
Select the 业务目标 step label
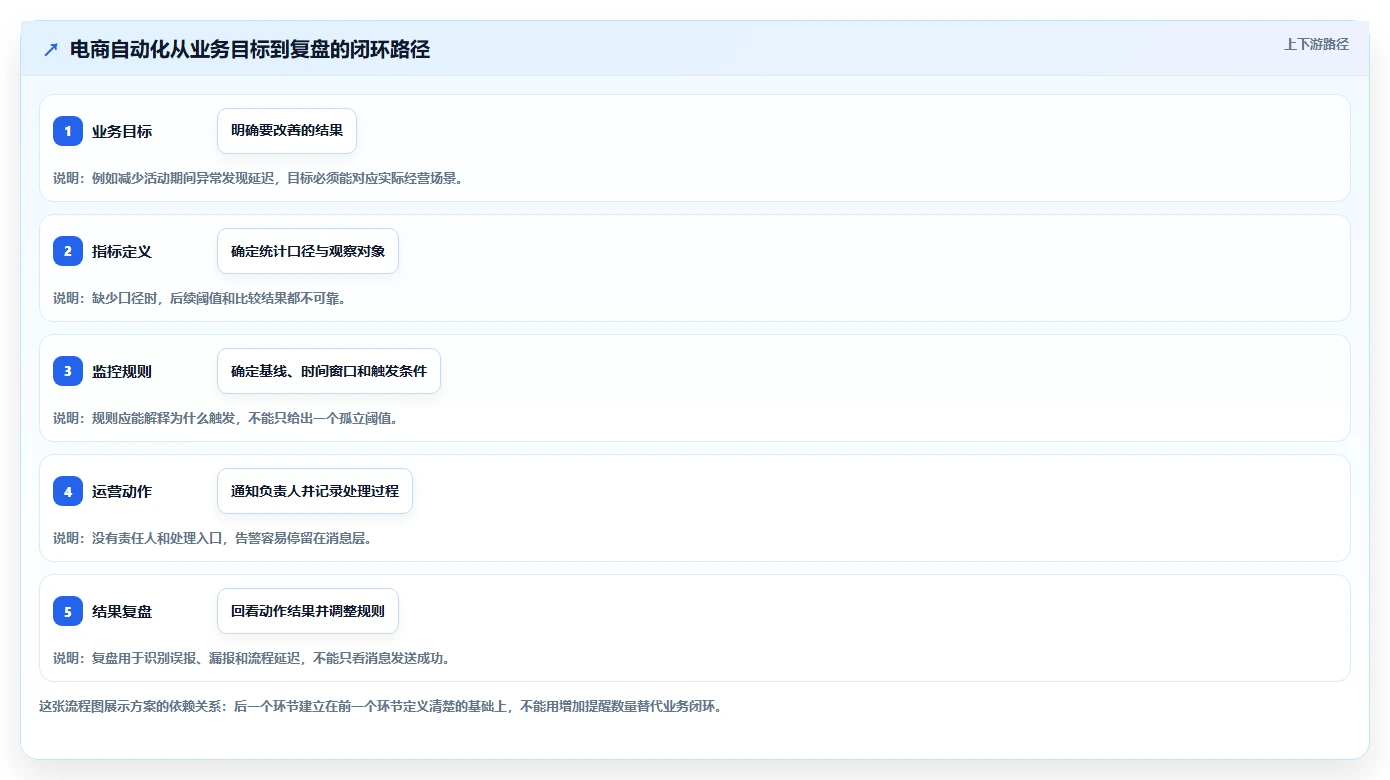click(122, 131)
